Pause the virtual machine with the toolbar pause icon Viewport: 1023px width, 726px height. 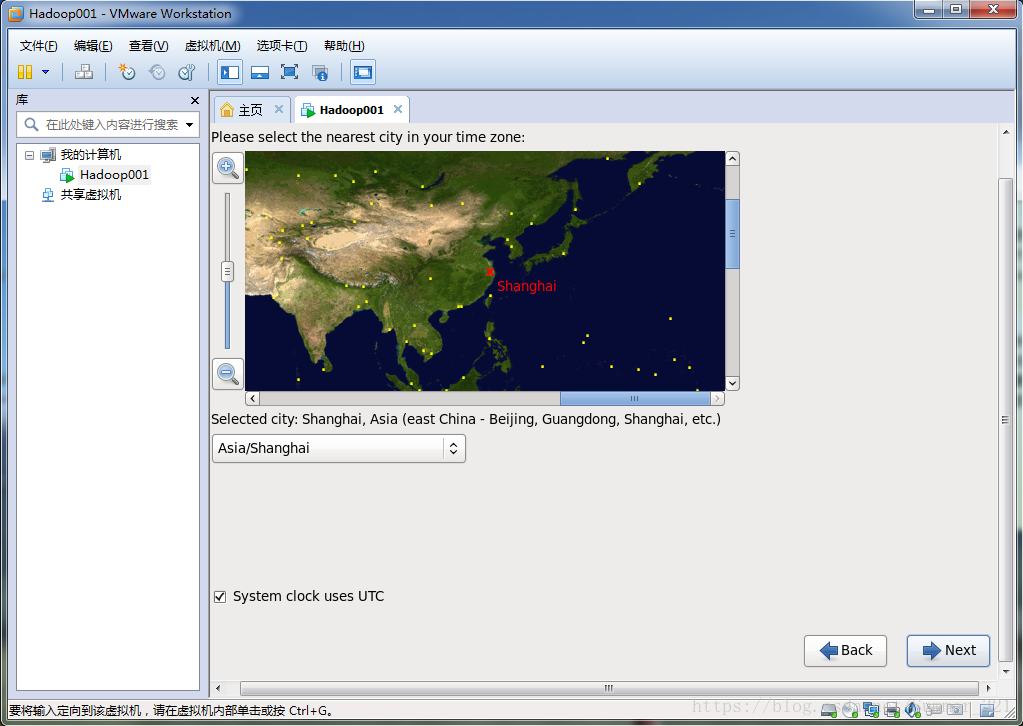coord(25,72)
